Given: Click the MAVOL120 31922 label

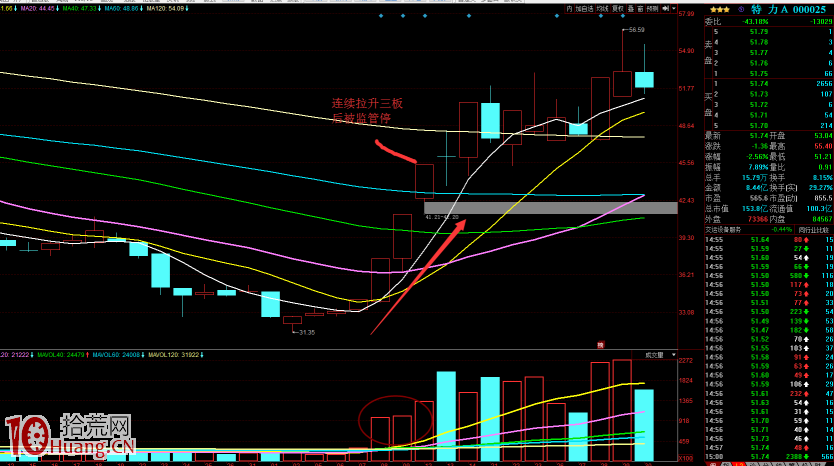Looking at the screenshot, I should (176, 355).
